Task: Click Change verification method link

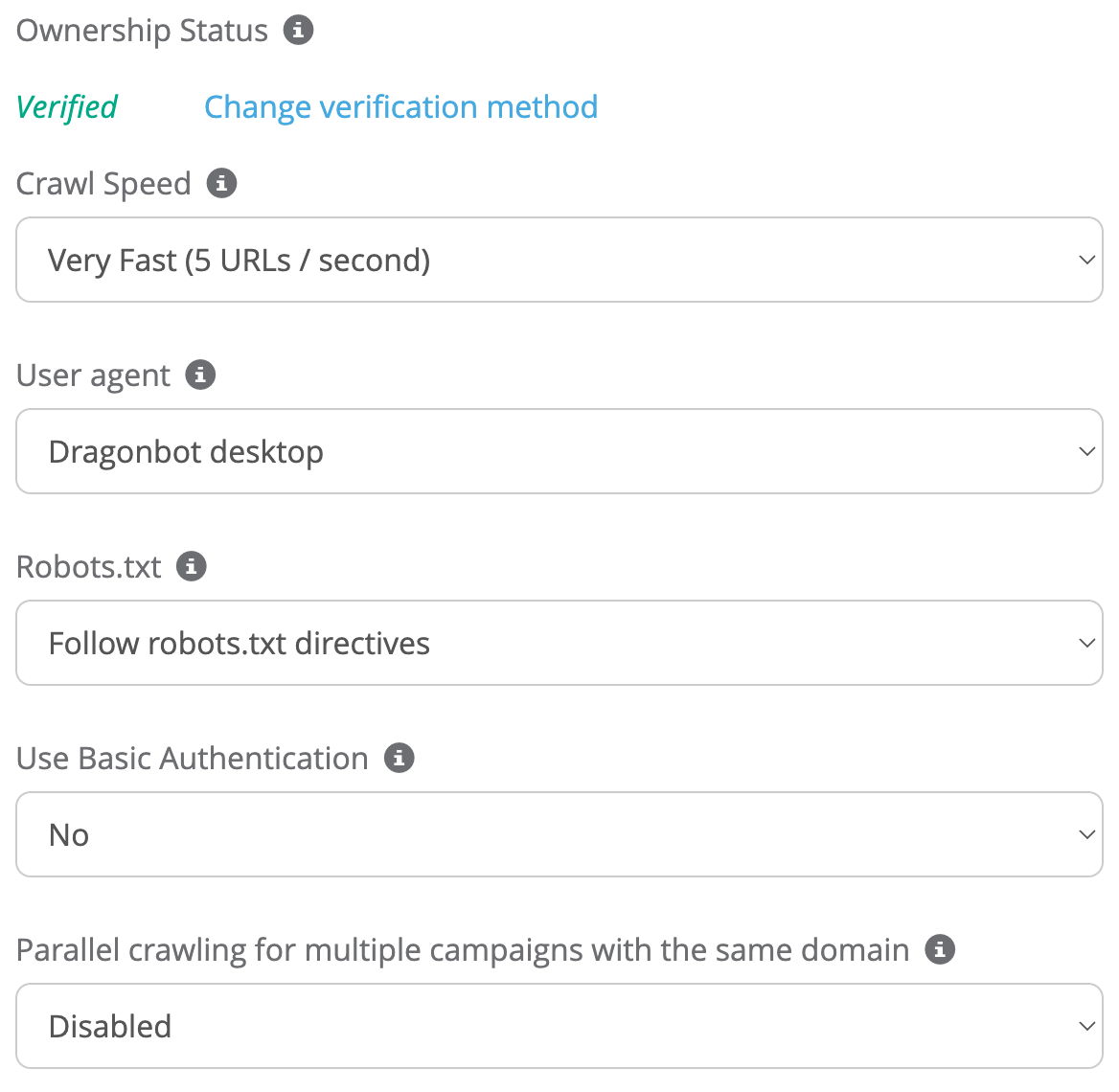Action: pyautogui.click(x=400, y=106)
